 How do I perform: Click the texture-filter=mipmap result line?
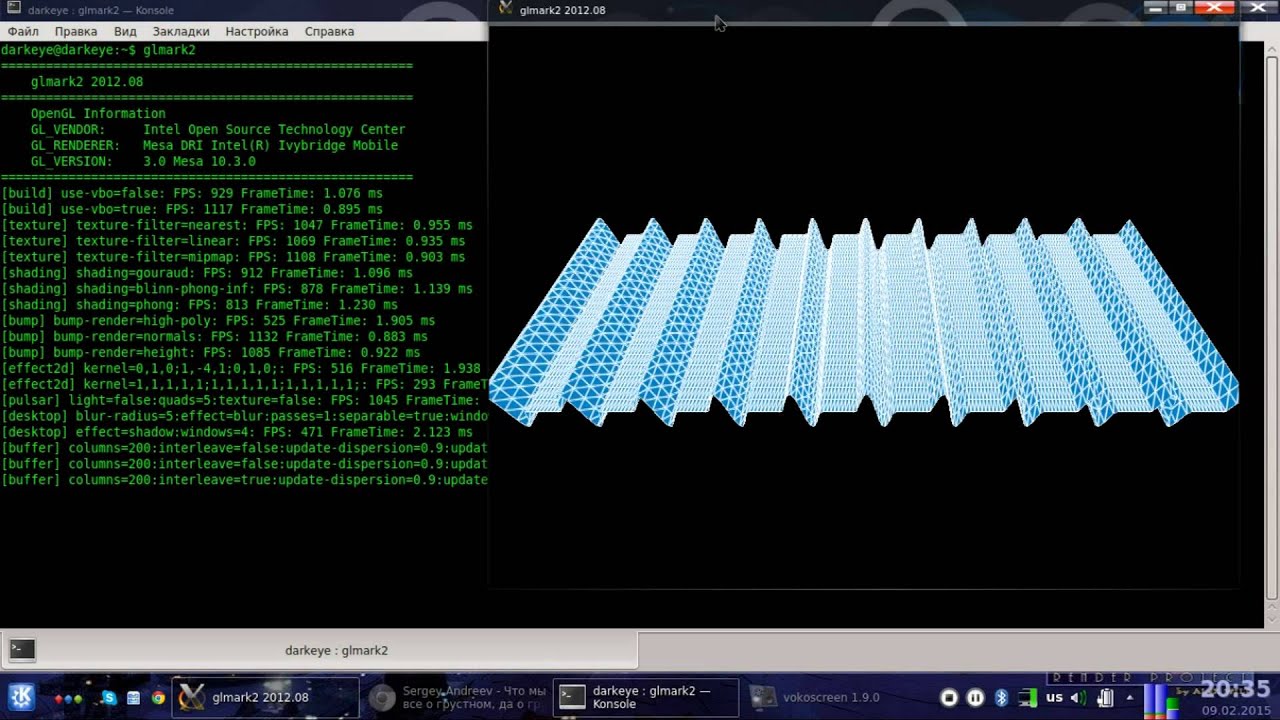click(233, 257)
